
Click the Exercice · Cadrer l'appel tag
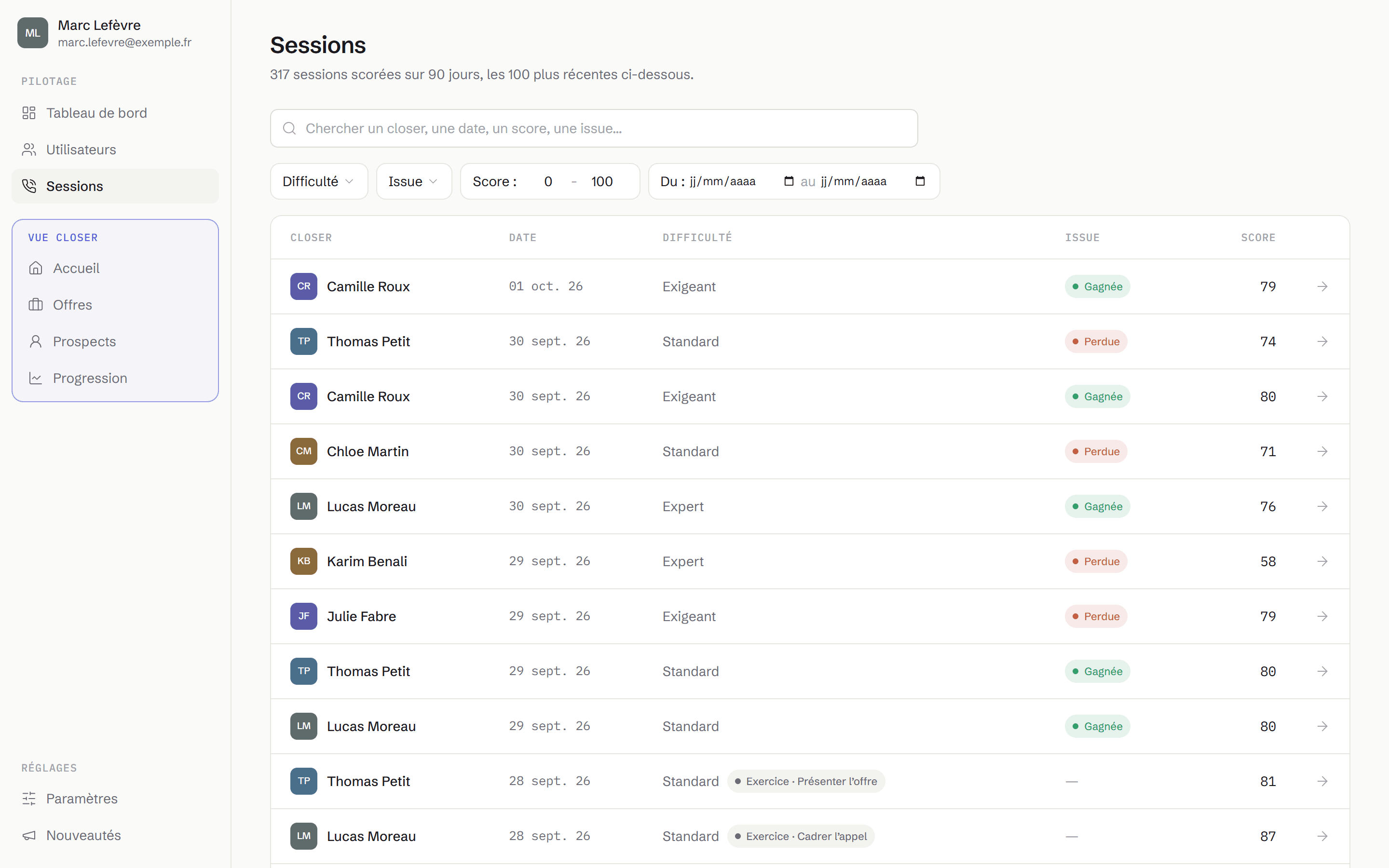pos(801,837)
